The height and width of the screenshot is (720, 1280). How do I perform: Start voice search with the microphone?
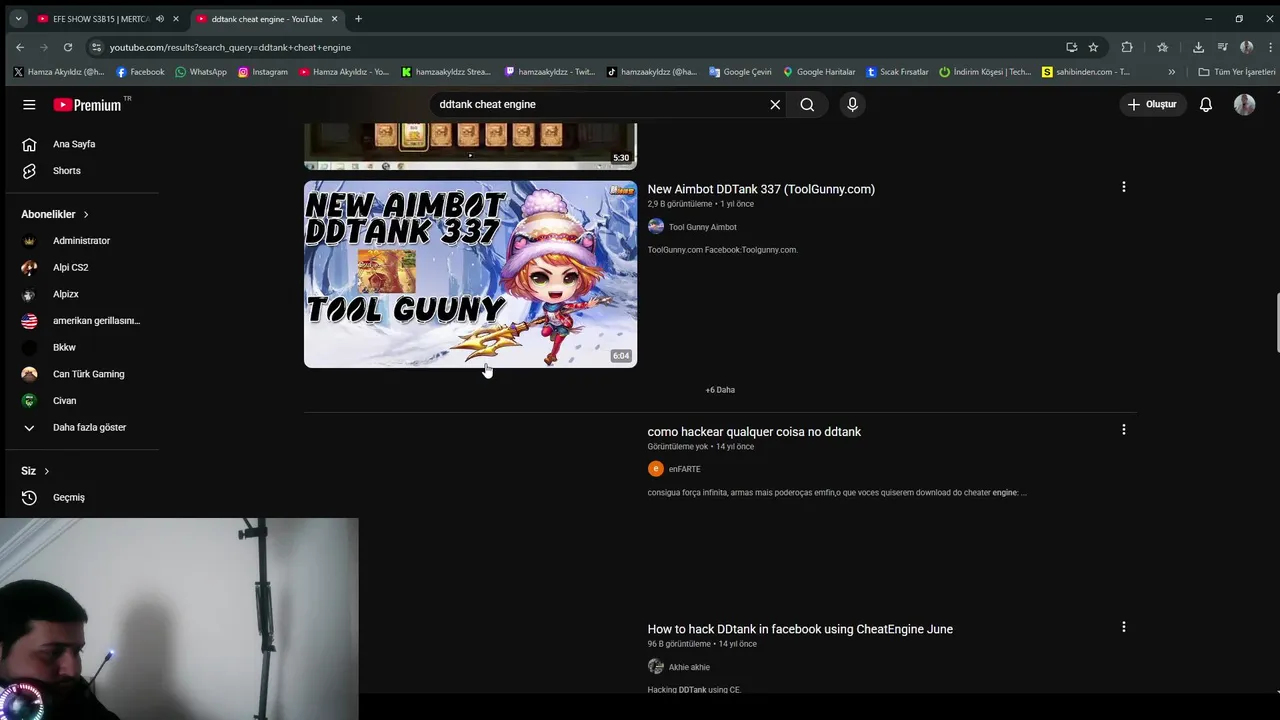point(852,104)
